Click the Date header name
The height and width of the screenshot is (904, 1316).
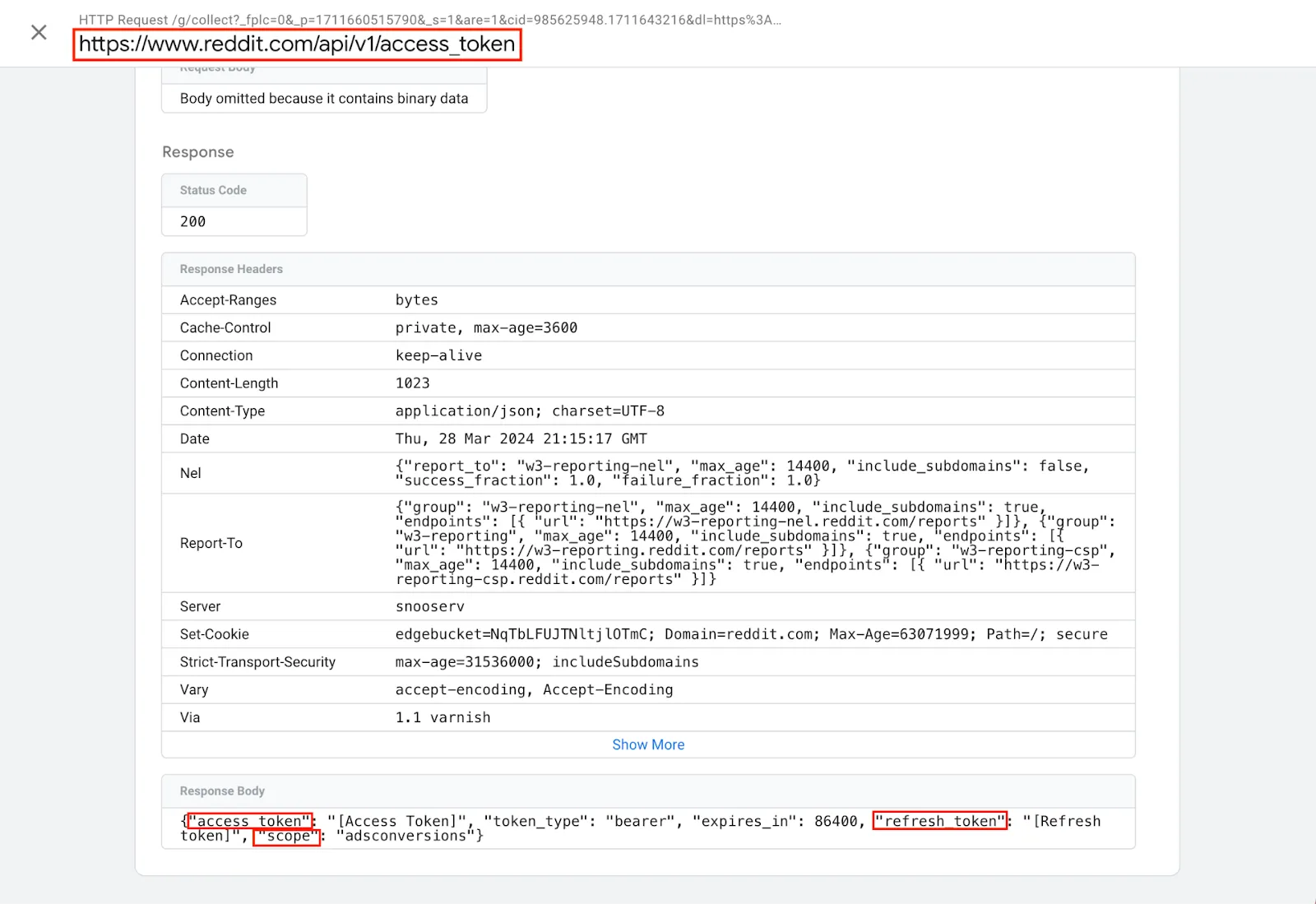pos(195,439)
